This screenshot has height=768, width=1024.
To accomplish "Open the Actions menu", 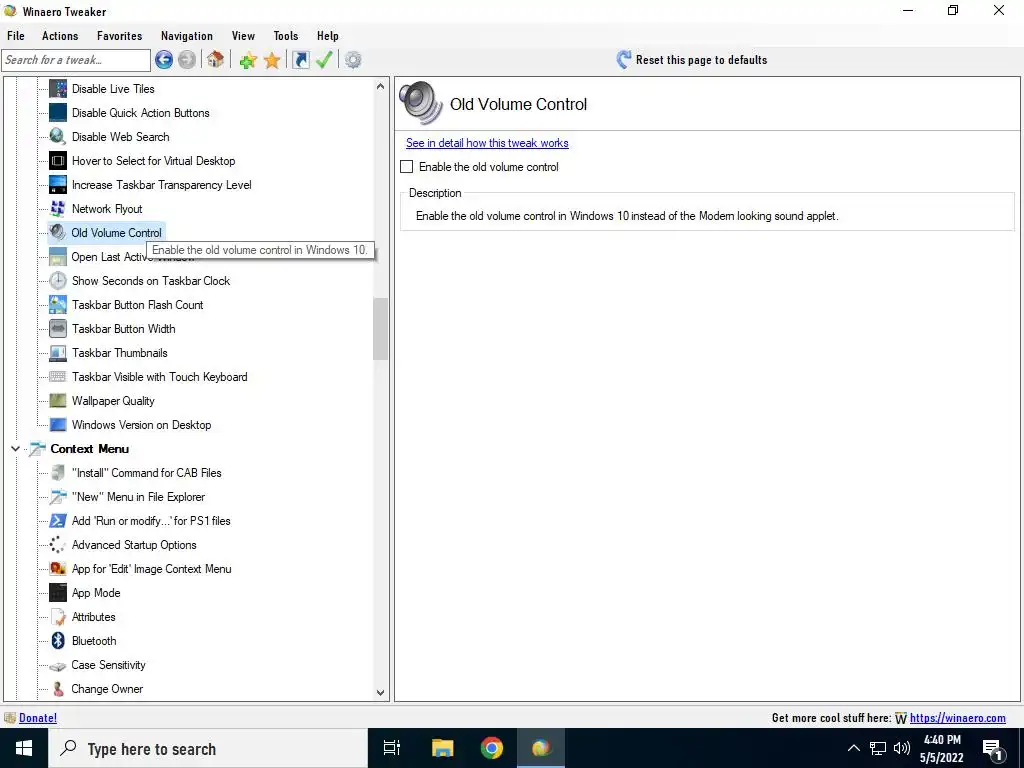I will 60,36.
